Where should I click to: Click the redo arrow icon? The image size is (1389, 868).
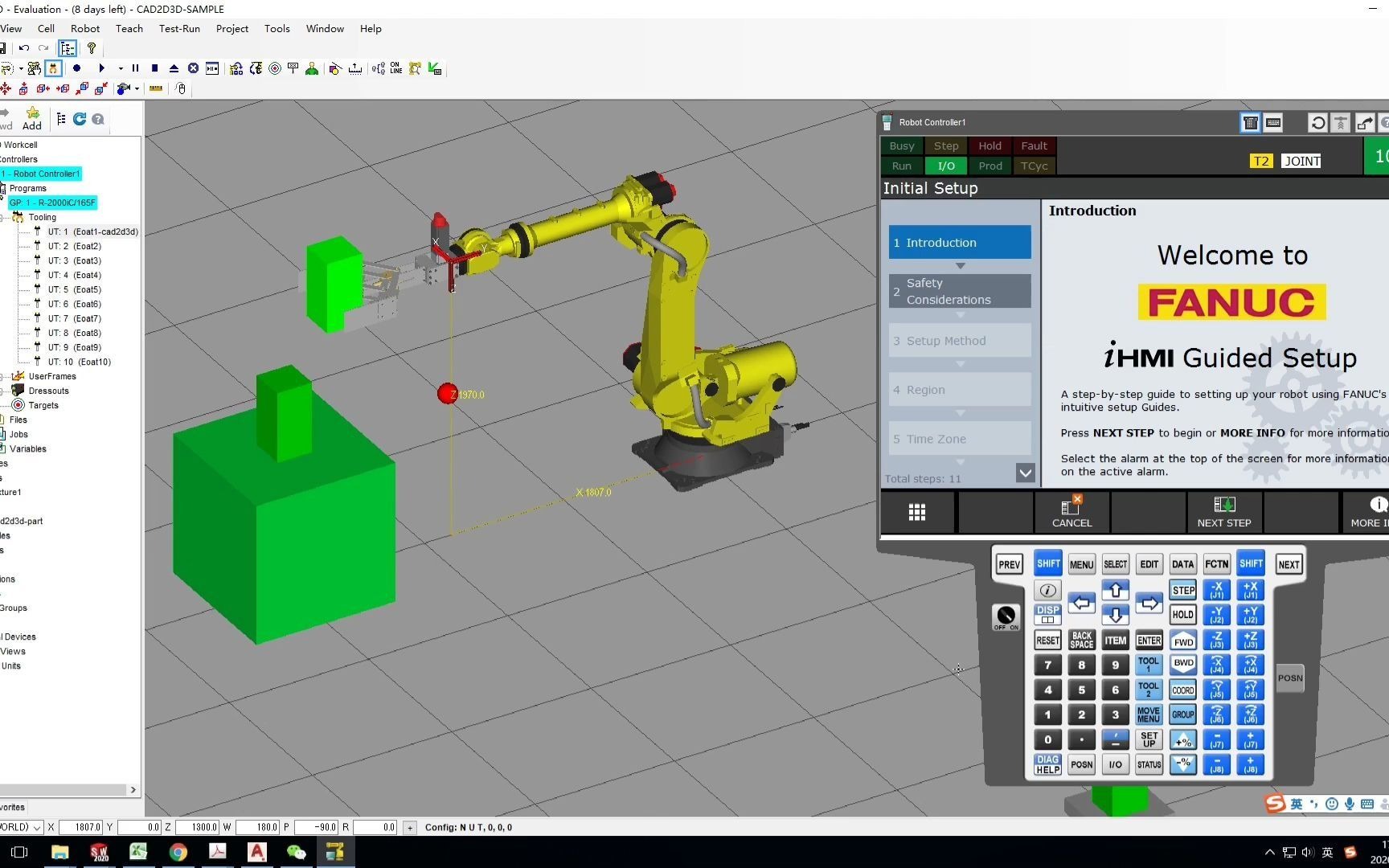click(43, 48)
